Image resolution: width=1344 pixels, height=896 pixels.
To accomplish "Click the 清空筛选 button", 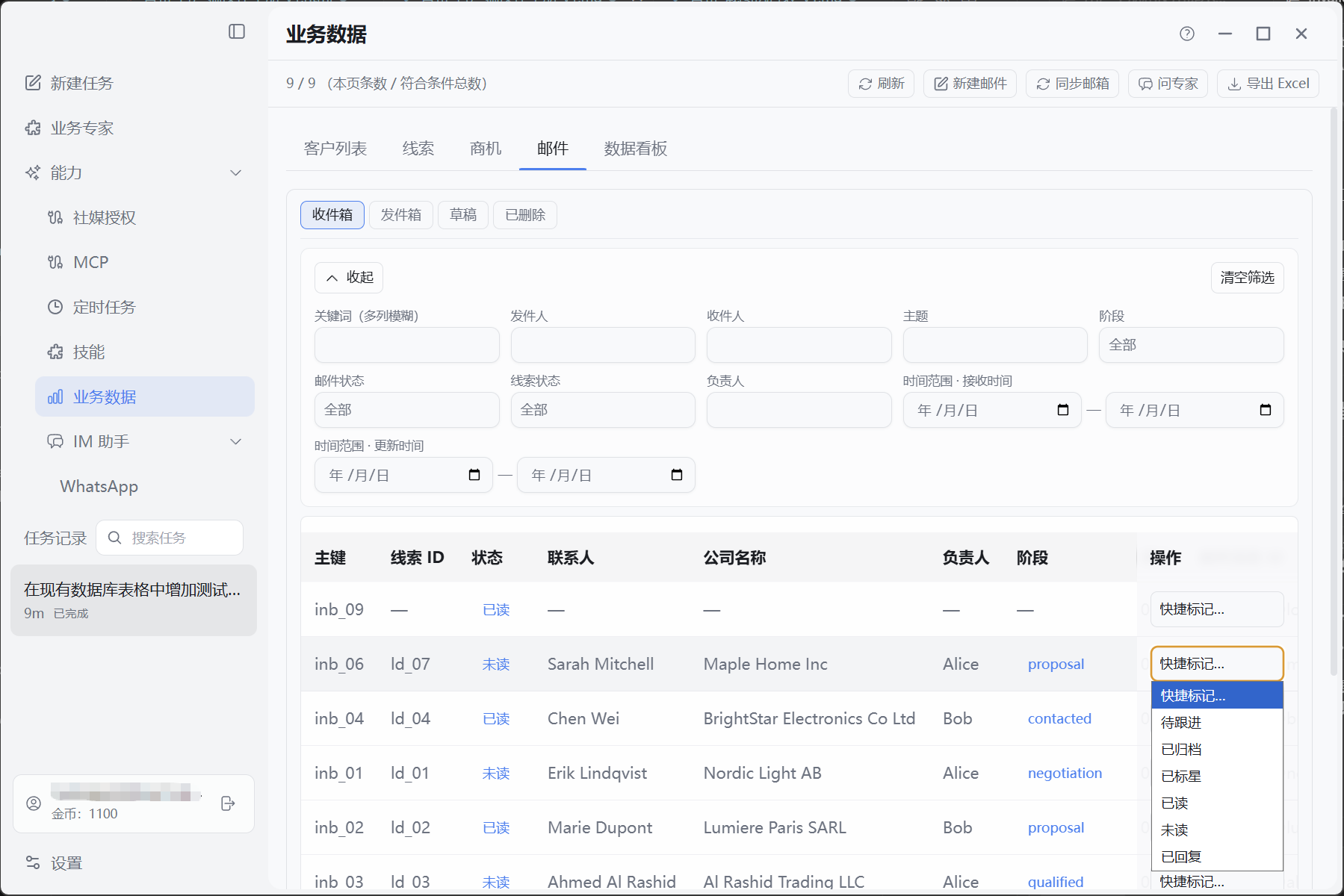I will (x=1248, y=278).
